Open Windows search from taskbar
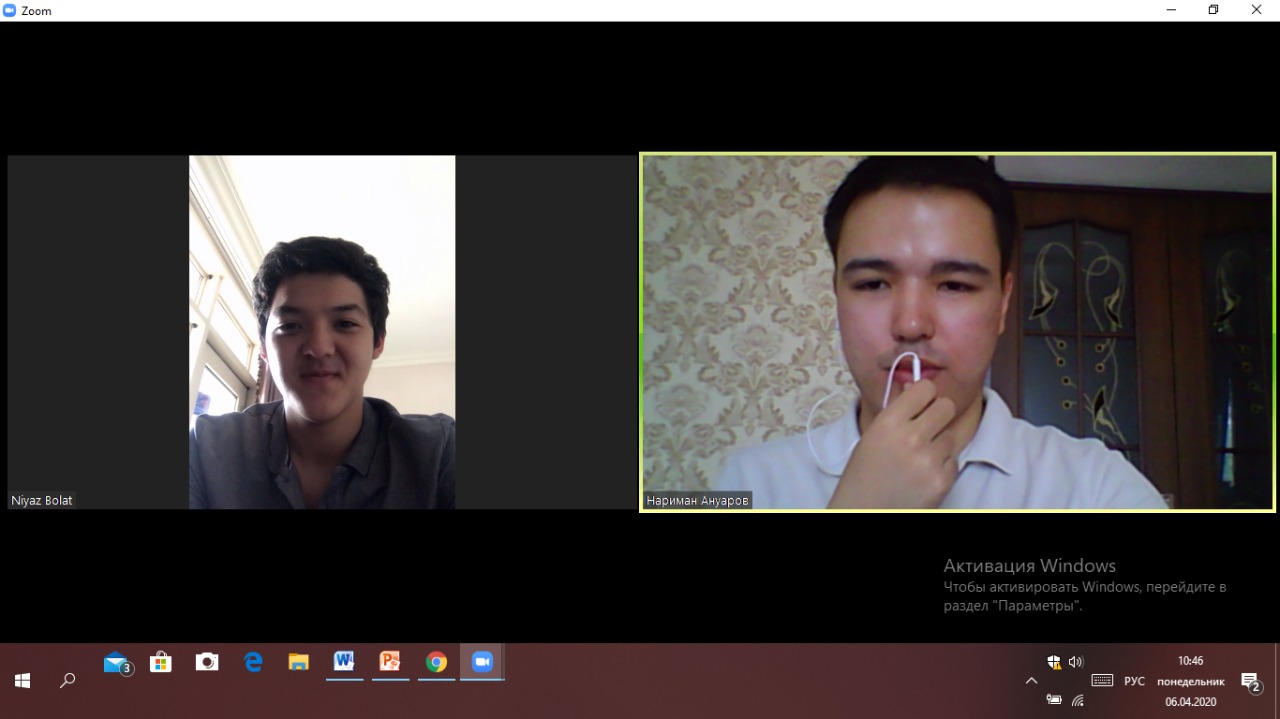 [67, 681]
